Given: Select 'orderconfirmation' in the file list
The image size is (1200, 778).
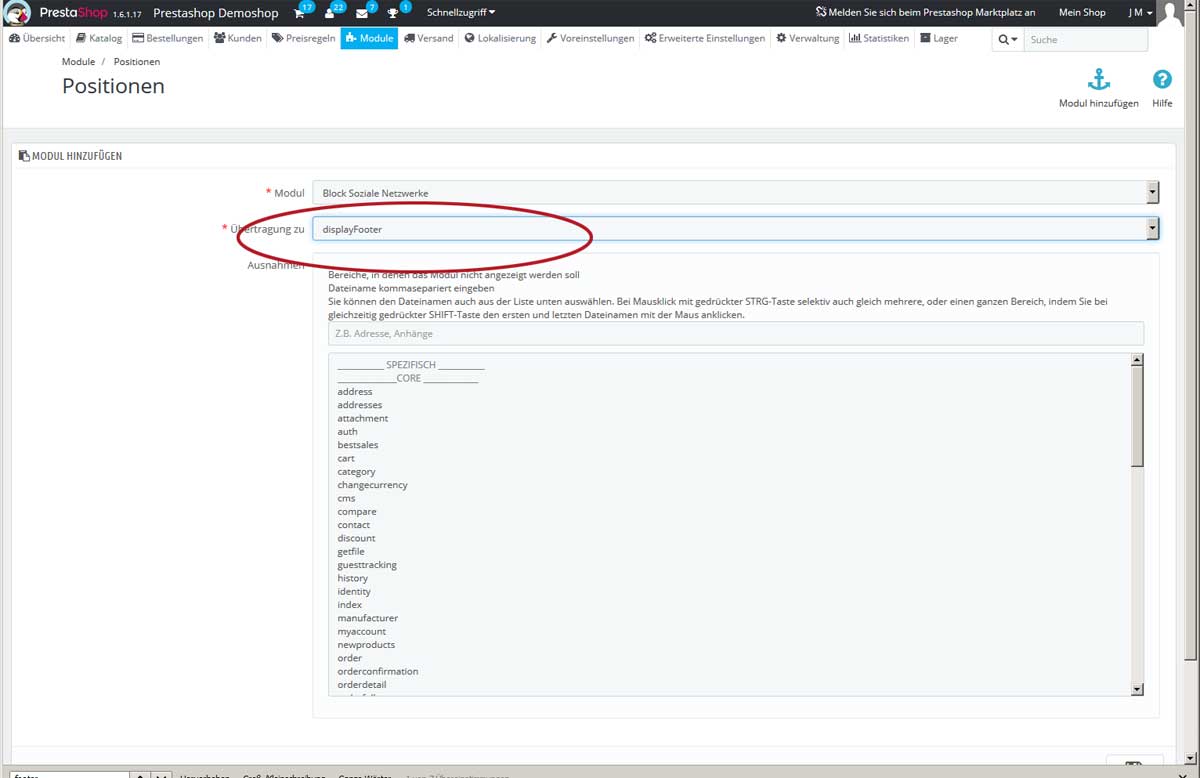Looking at the screenshot, I should 378,672.
